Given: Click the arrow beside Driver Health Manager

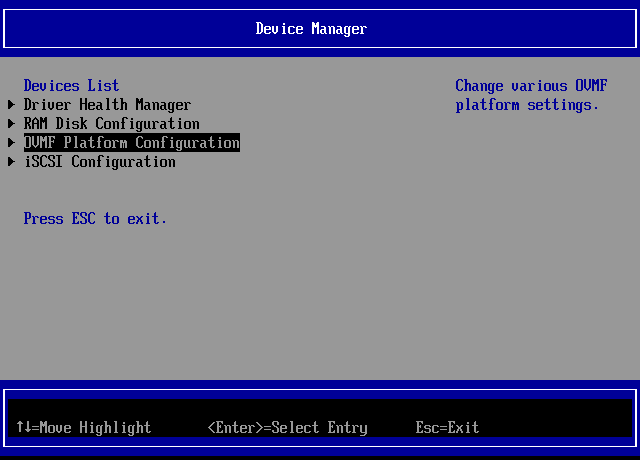Looking at the screenshot, I should point(11,105).
